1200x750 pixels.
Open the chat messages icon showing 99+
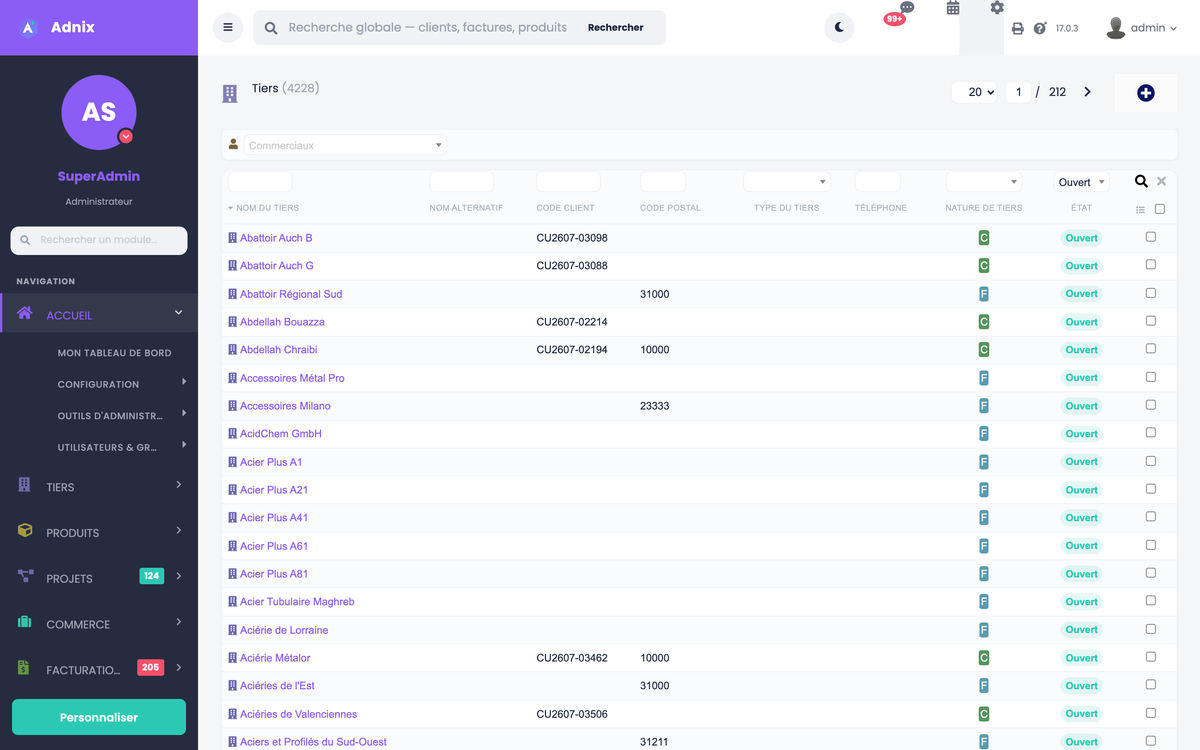click(906, 8)
